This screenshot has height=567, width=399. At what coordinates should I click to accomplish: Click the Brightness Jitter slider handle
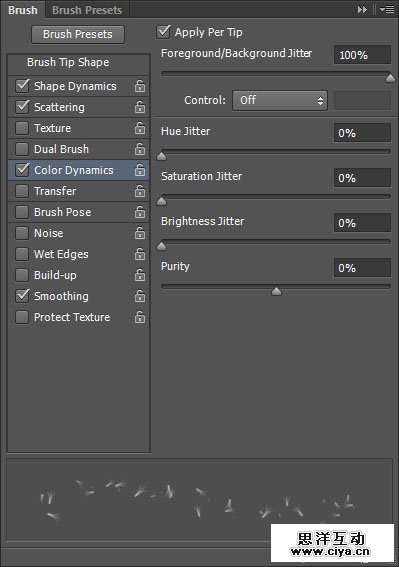[161, 246]
